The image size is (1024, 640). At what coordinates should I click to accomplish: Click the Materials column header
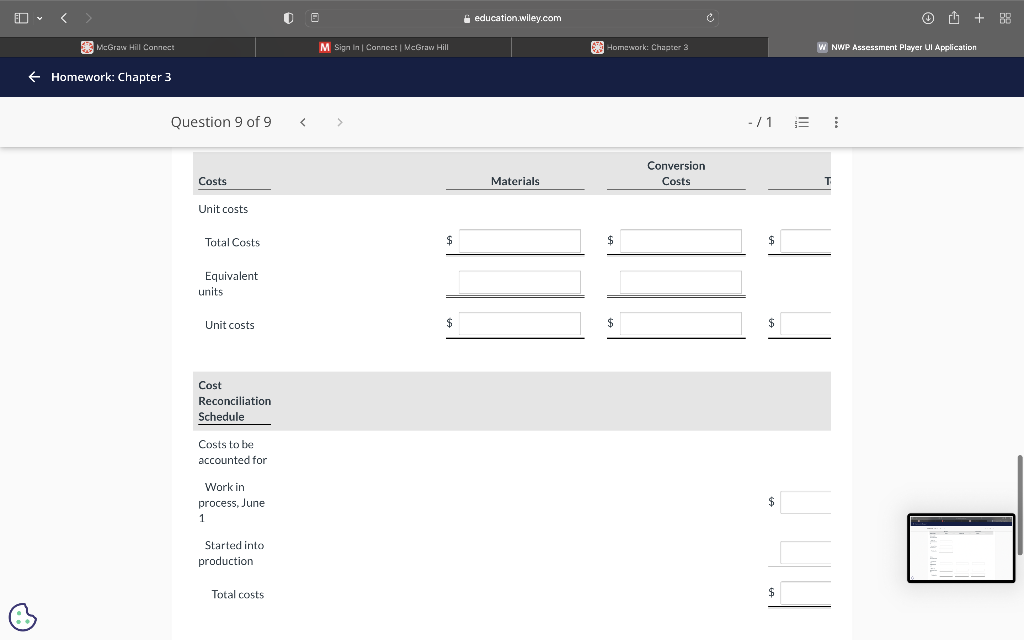[515, 181]
